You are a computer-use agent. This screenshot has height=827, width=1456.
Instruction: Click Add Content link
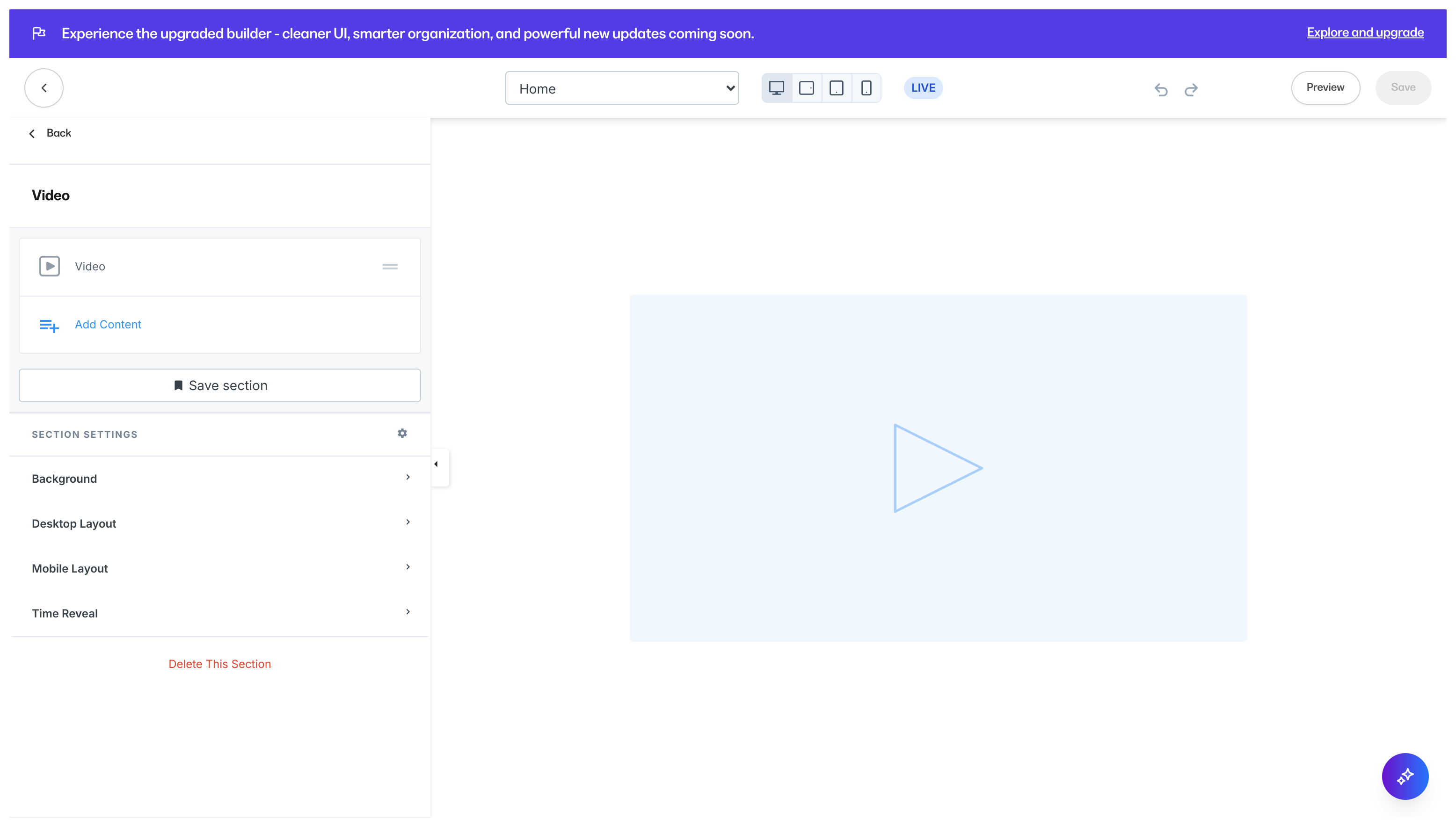point(107,324)
